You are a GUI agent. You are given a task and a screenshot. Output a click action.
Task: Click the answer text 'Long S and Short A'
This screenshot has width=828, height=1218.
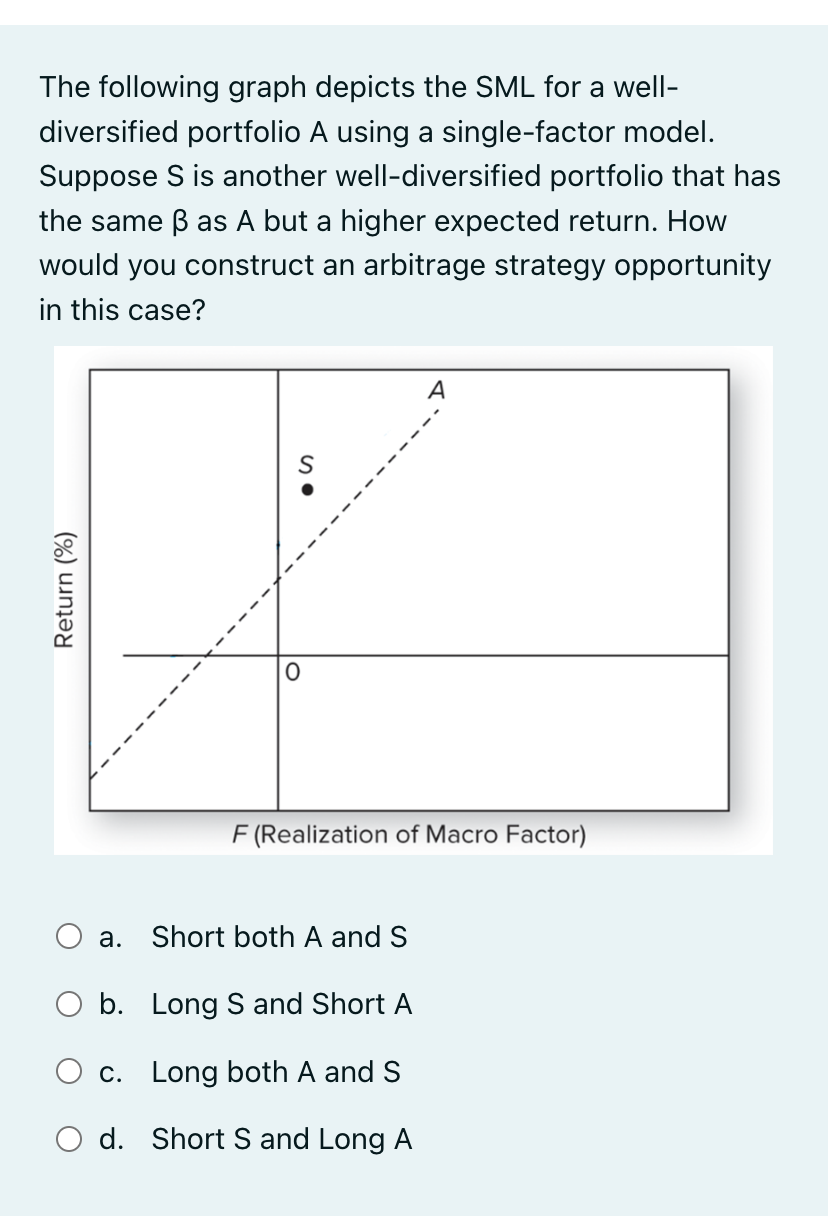[x=281, y=1005]
